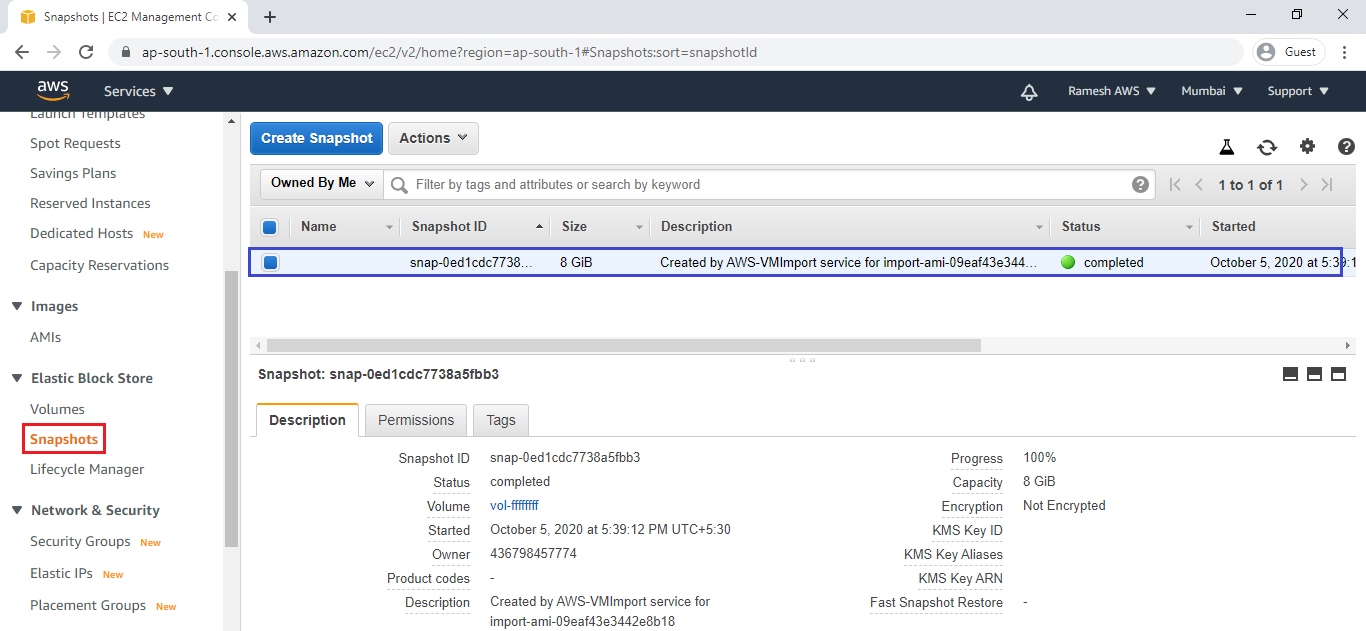Image resolution: width=1366 pixels, height=631 pixels.
Task: Open table settings gear icon
Action: [x=1307, y=147]
